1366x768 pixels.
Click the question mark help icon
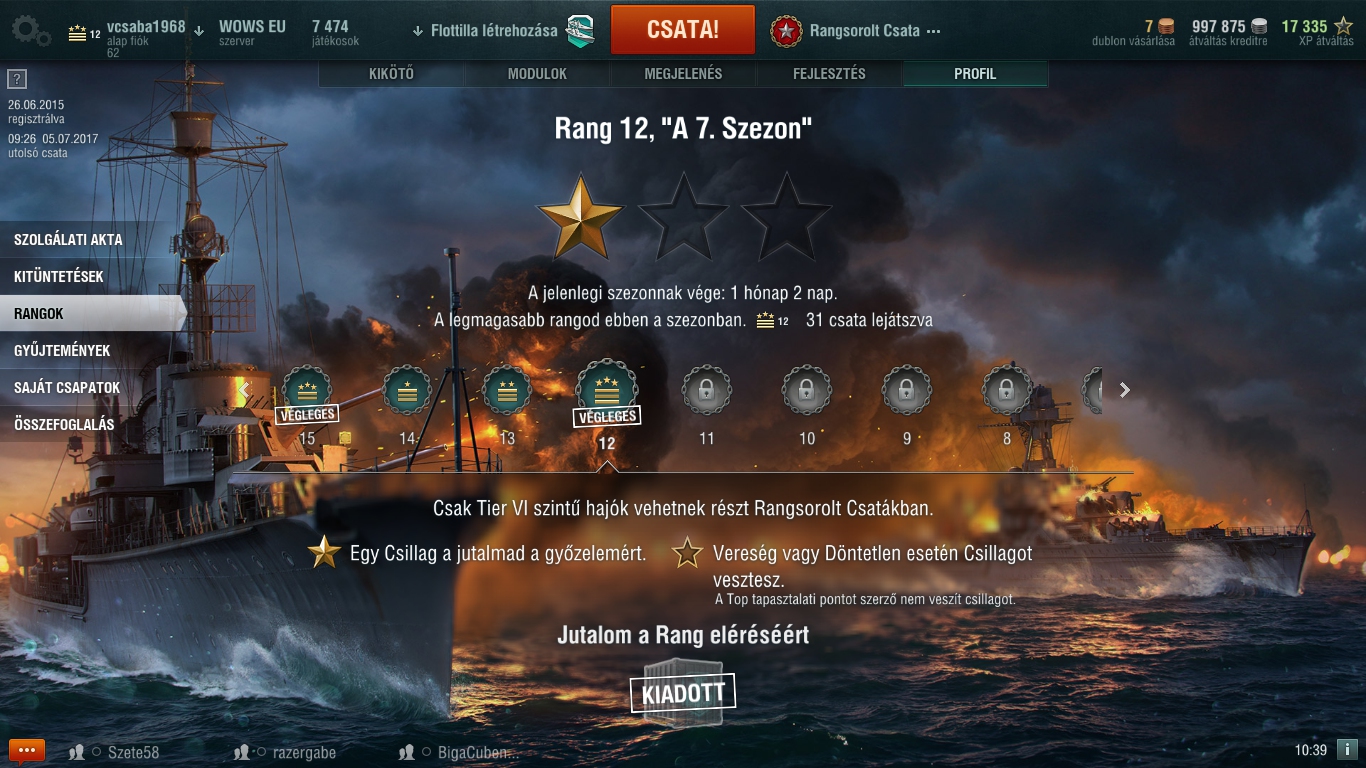[16, 79]
